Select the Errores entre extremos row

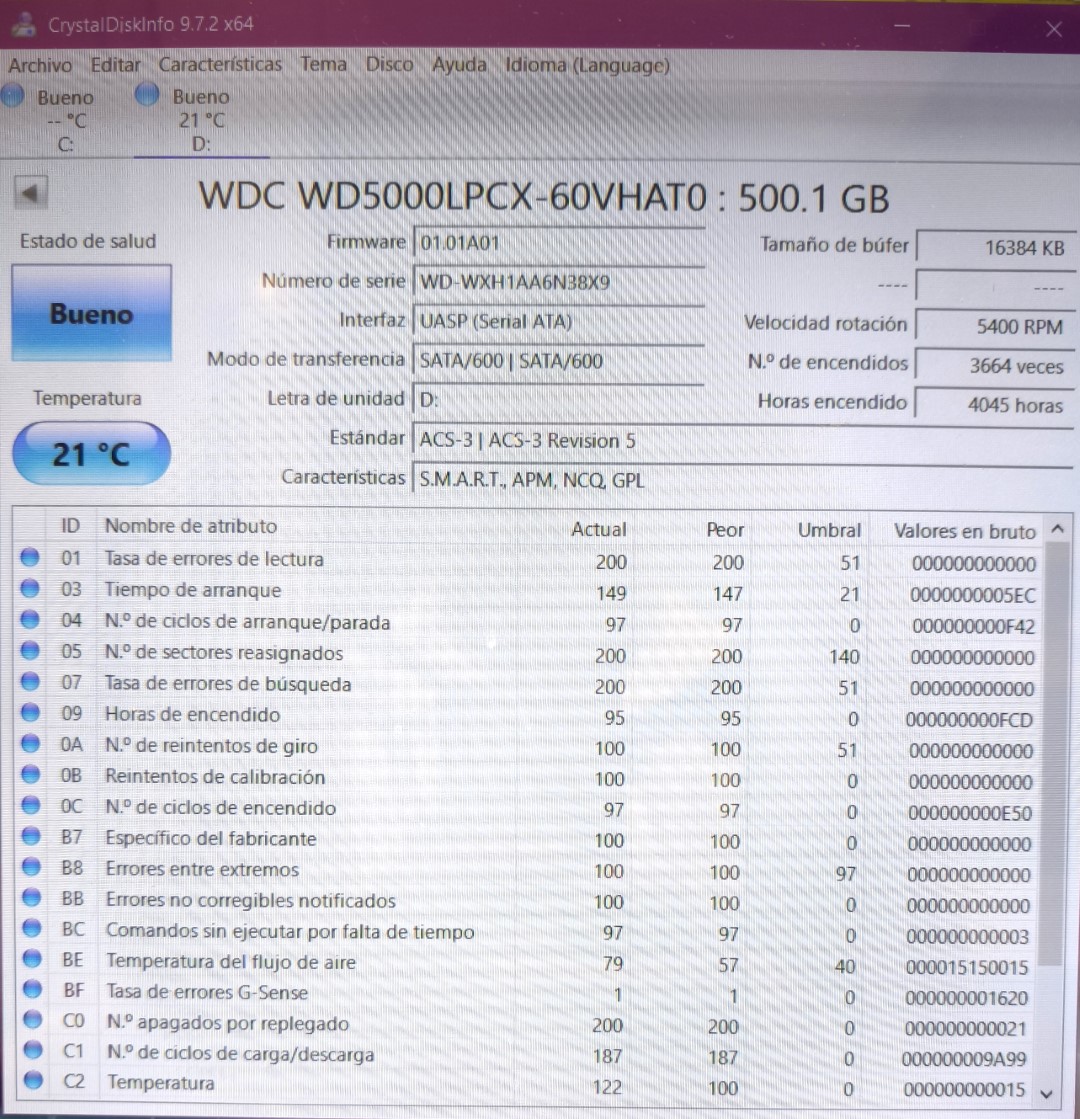pos(528,871)
